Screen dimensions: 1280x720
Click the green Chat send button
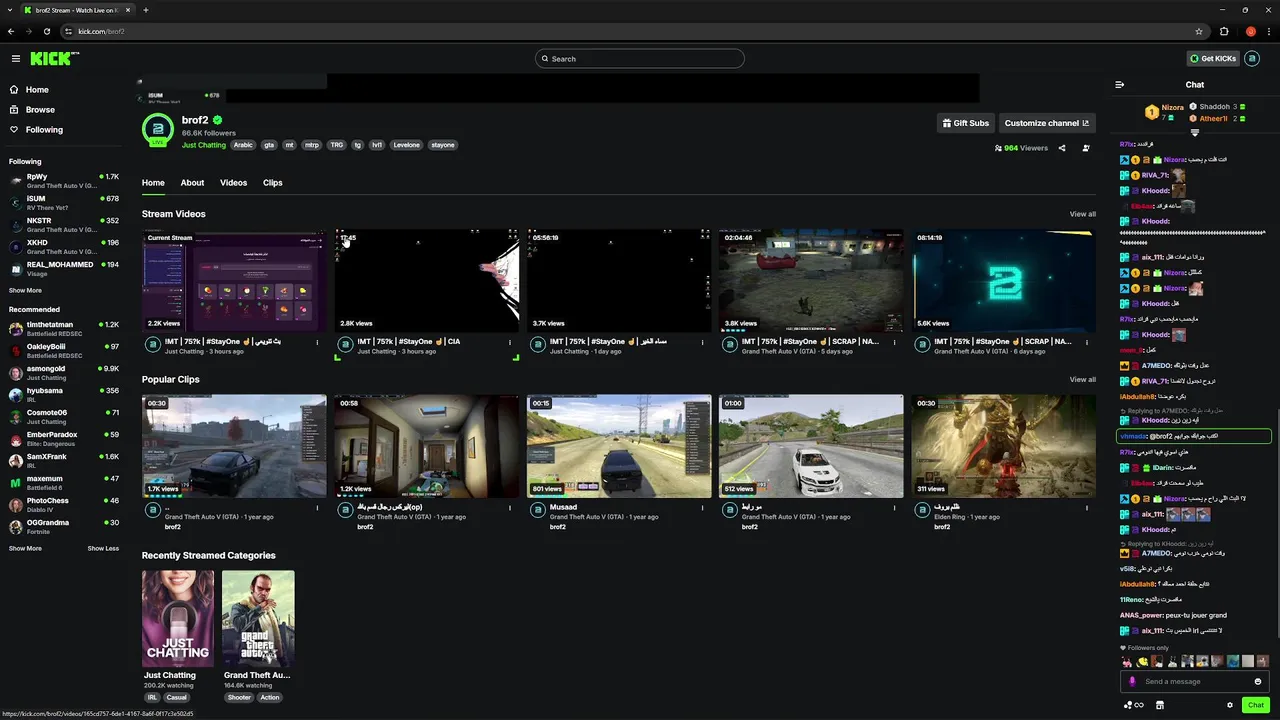pos(1255,705)
